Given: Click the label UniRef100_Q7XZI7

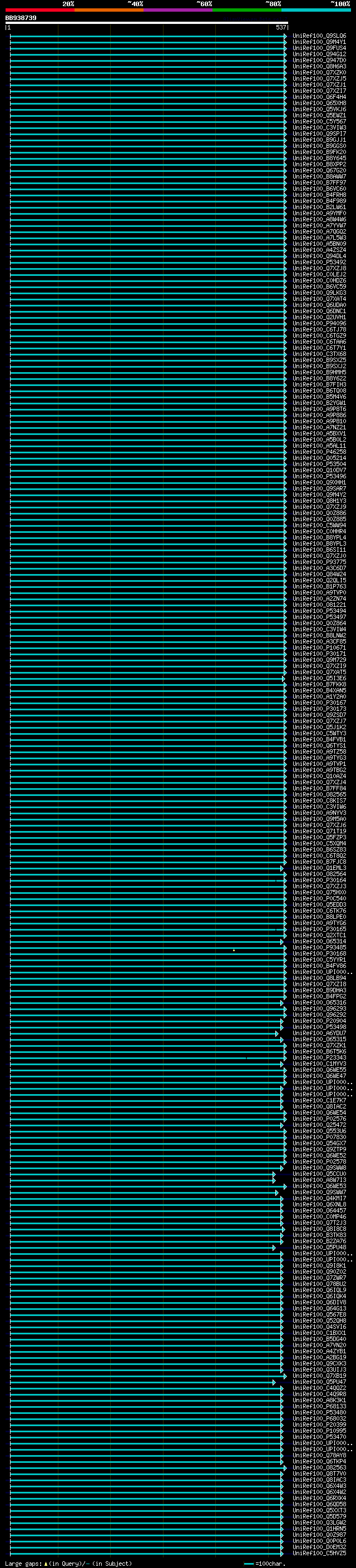Looking at the screenshot, I should [319, 91].
